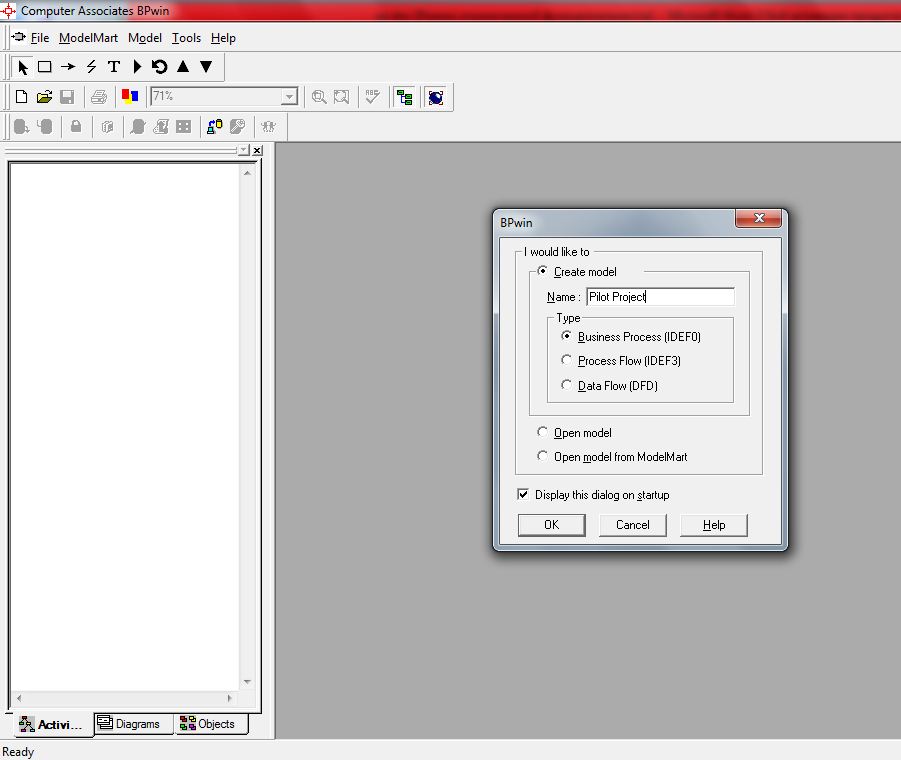901x760 pixels.
Task: Click the ModelMart lock icon
Action: pyautogui.click(x=76, y=126)
